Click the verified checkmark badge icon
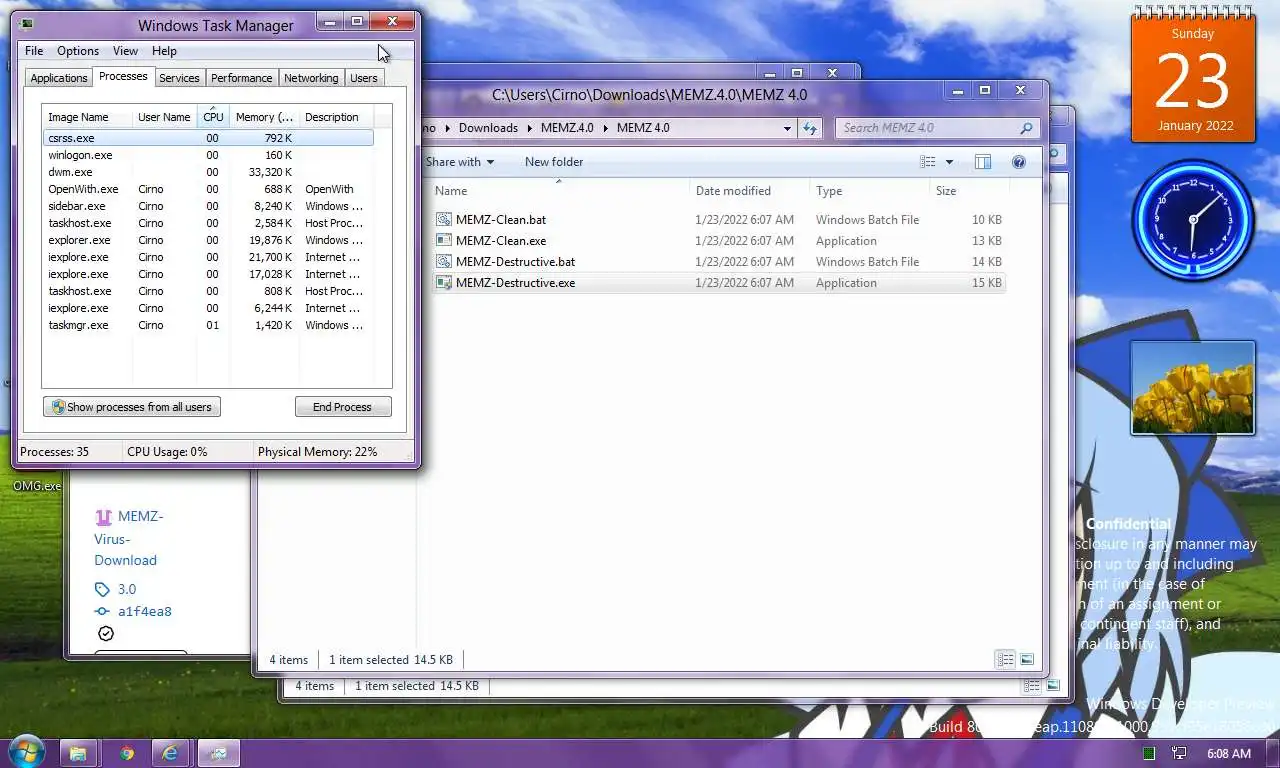1280x768 pixels. pyautogui.click(x=106, y=633)
